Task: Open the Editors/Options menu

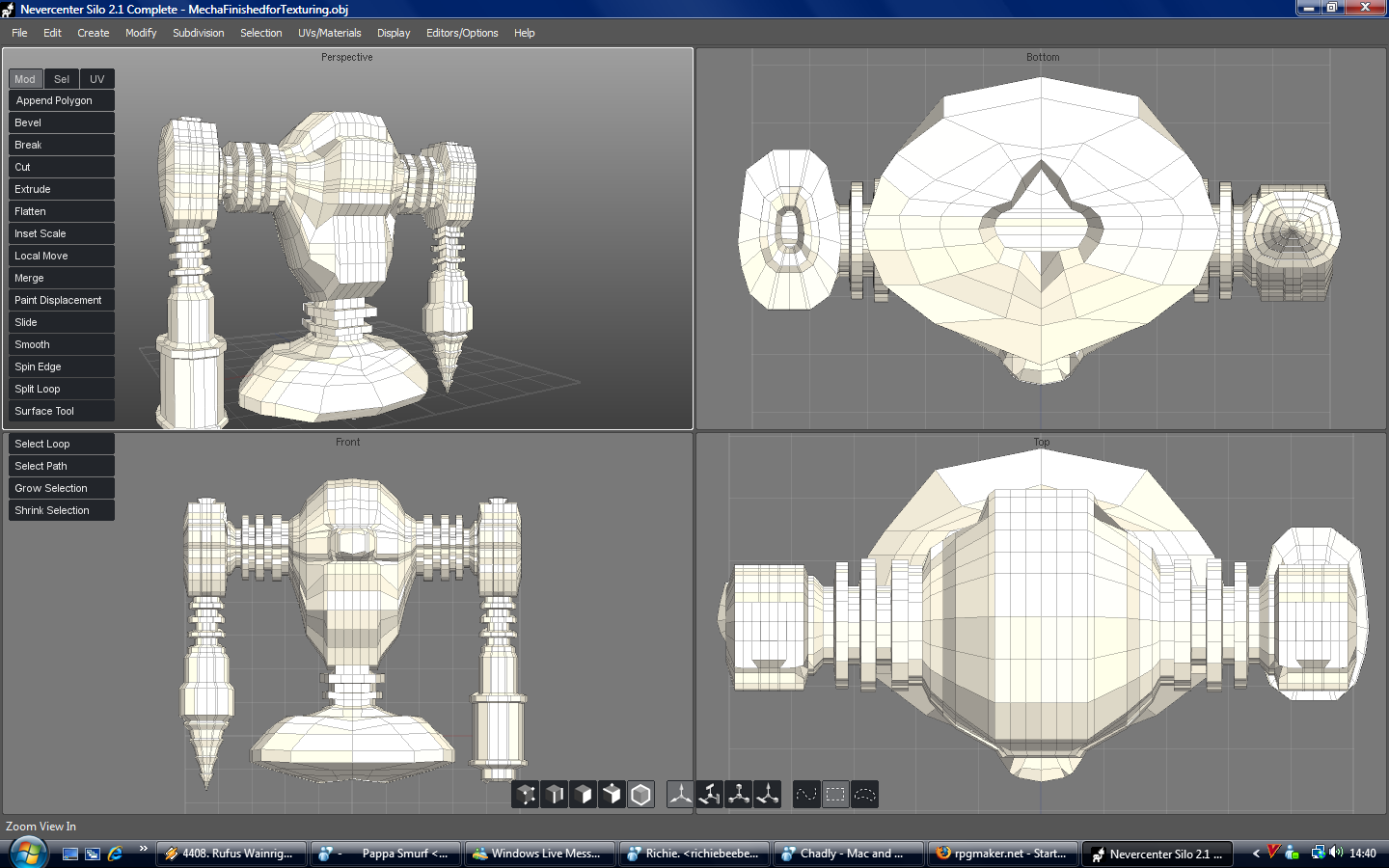Action: click(x=462, y=33)
